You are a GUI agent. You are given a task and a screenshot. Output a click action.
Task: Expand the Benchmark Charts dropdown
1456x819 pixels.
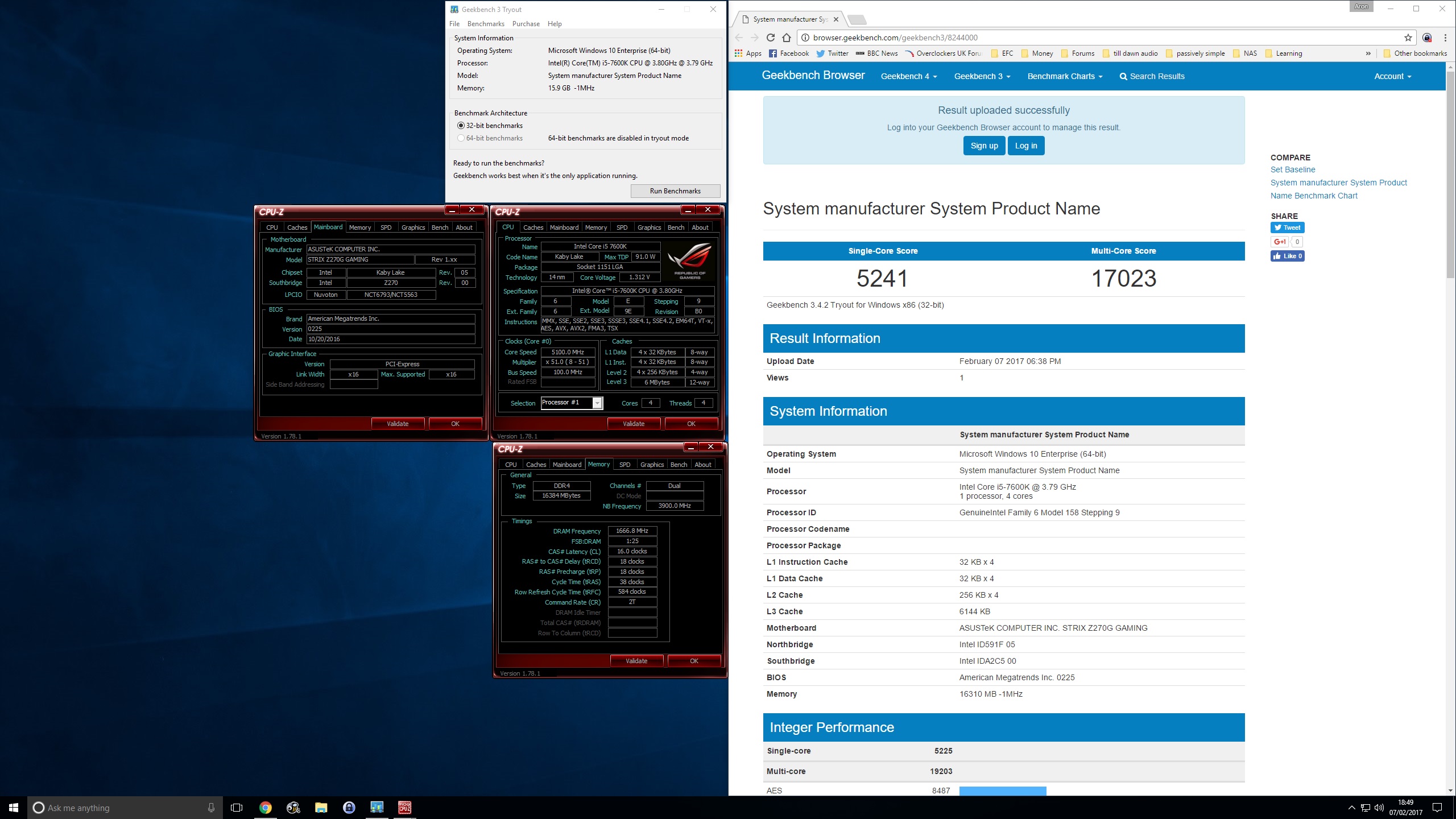[1065, 76]
